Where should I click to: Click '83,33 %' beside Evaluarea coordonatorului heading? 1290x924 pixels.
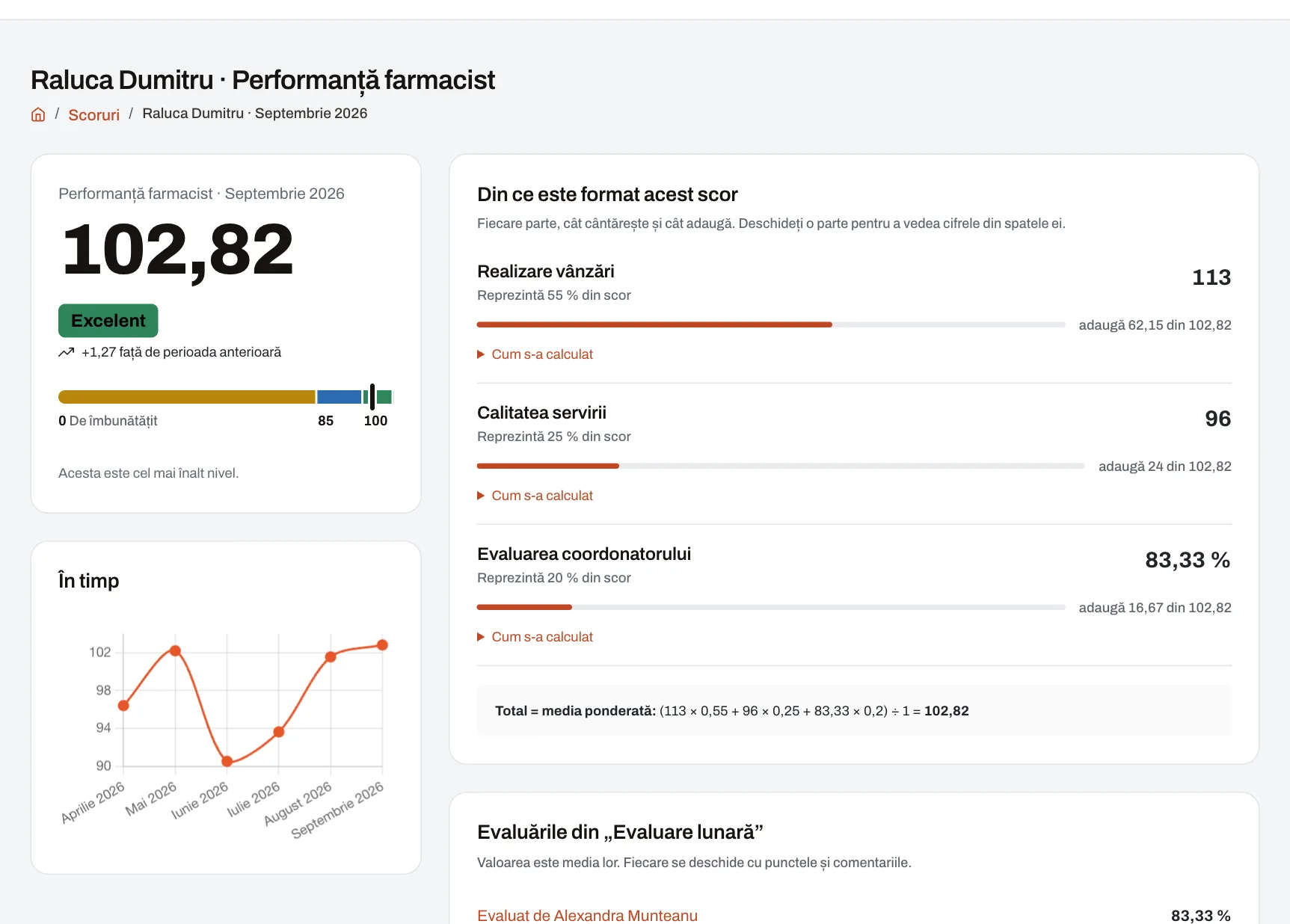(1188, 560)
